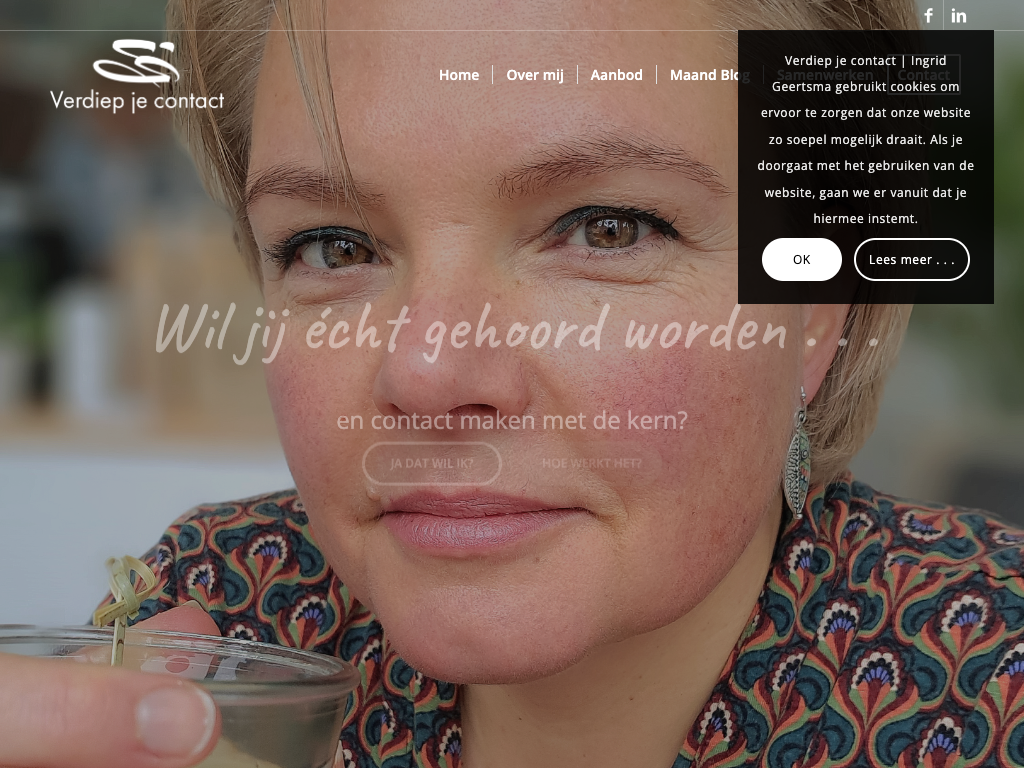The height and width of the screenshot is (768, 1024).
Task: Click the woman's left eye in the photo
Action: (x=611, y=230)
